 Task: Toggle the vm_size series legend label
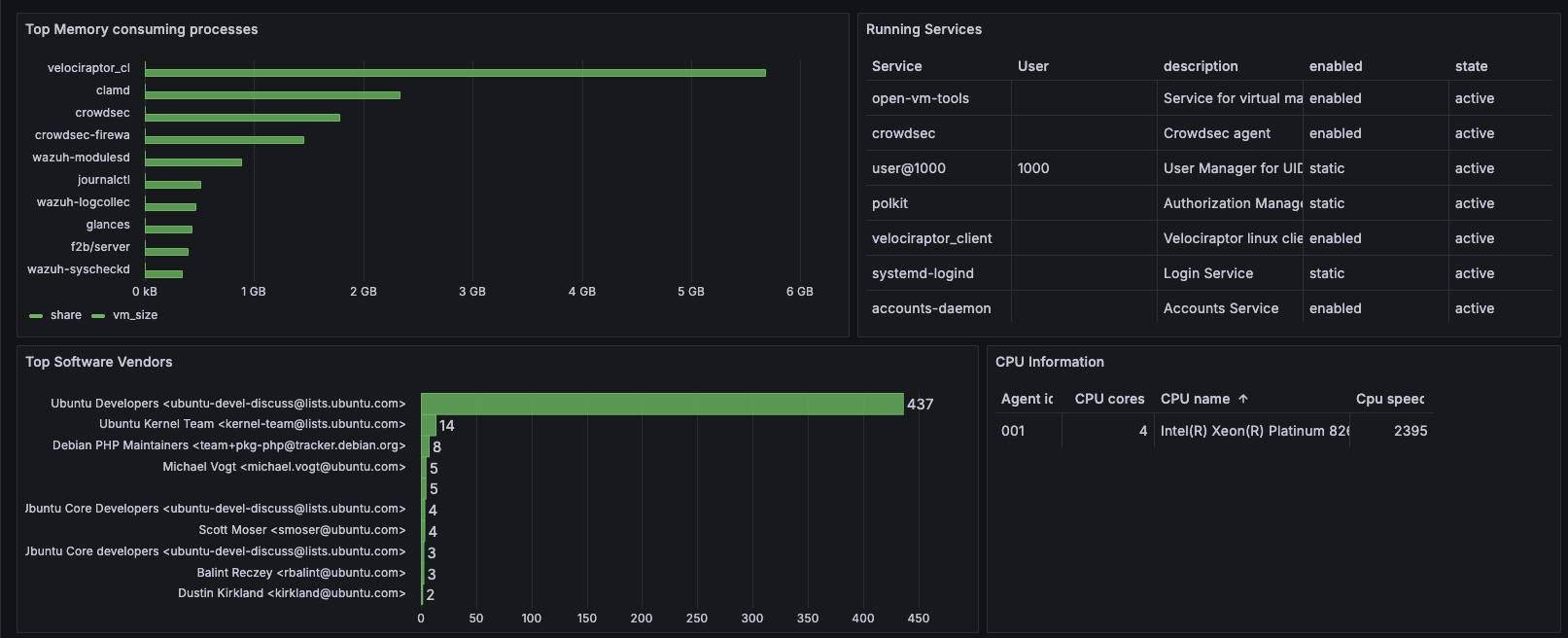(x=135, y=315)
